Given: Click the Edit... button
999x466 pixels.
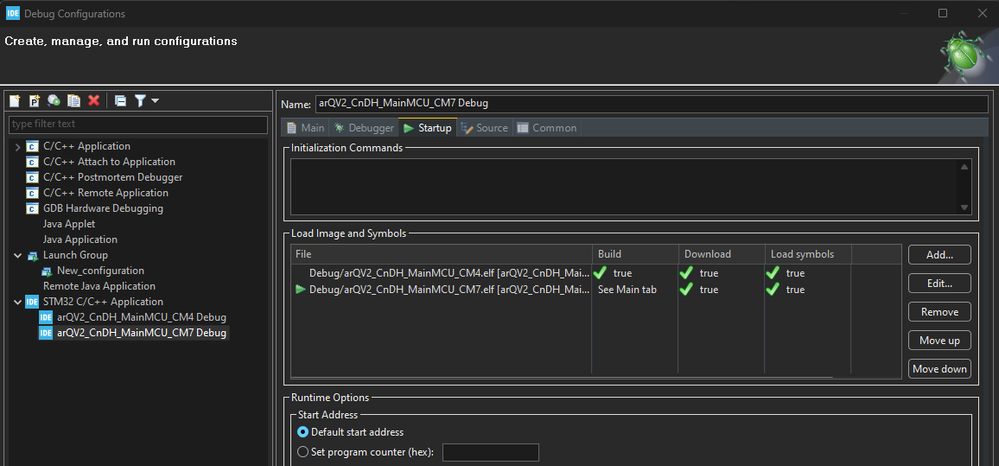Looking at the screenshot, I should click(939, 284).
